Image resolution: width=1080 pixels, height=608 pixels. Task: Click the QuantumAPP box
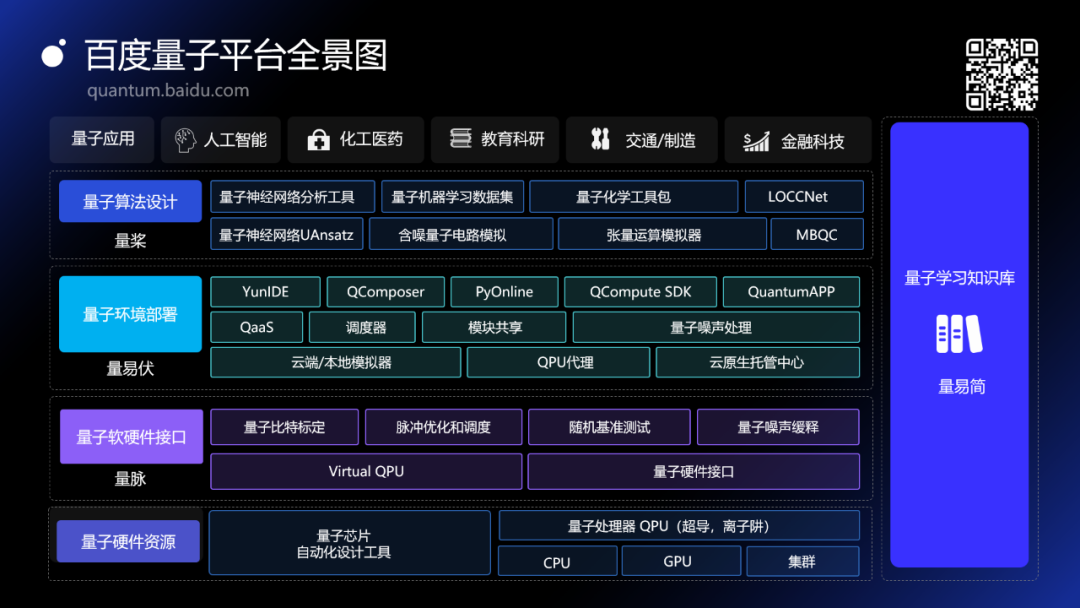(x=791, y=292)
